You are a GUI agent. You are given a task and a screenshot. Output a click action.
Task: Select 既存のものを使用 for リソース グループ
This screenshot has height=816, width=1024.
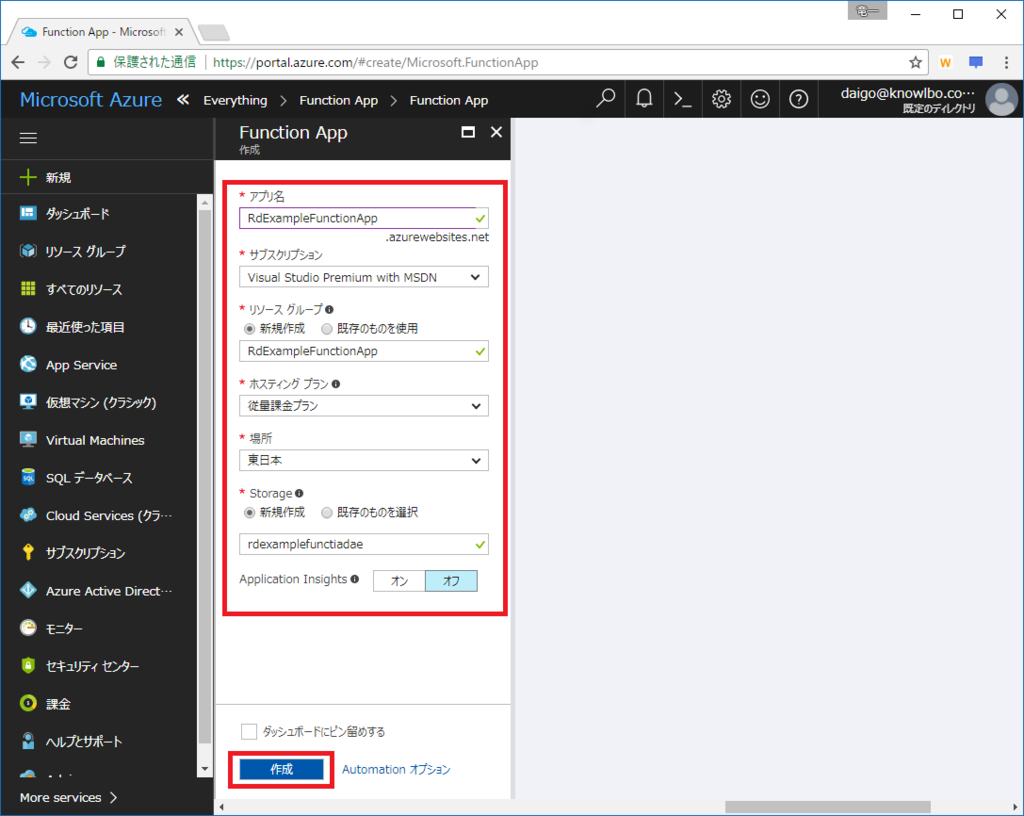[x=329, y=330]
